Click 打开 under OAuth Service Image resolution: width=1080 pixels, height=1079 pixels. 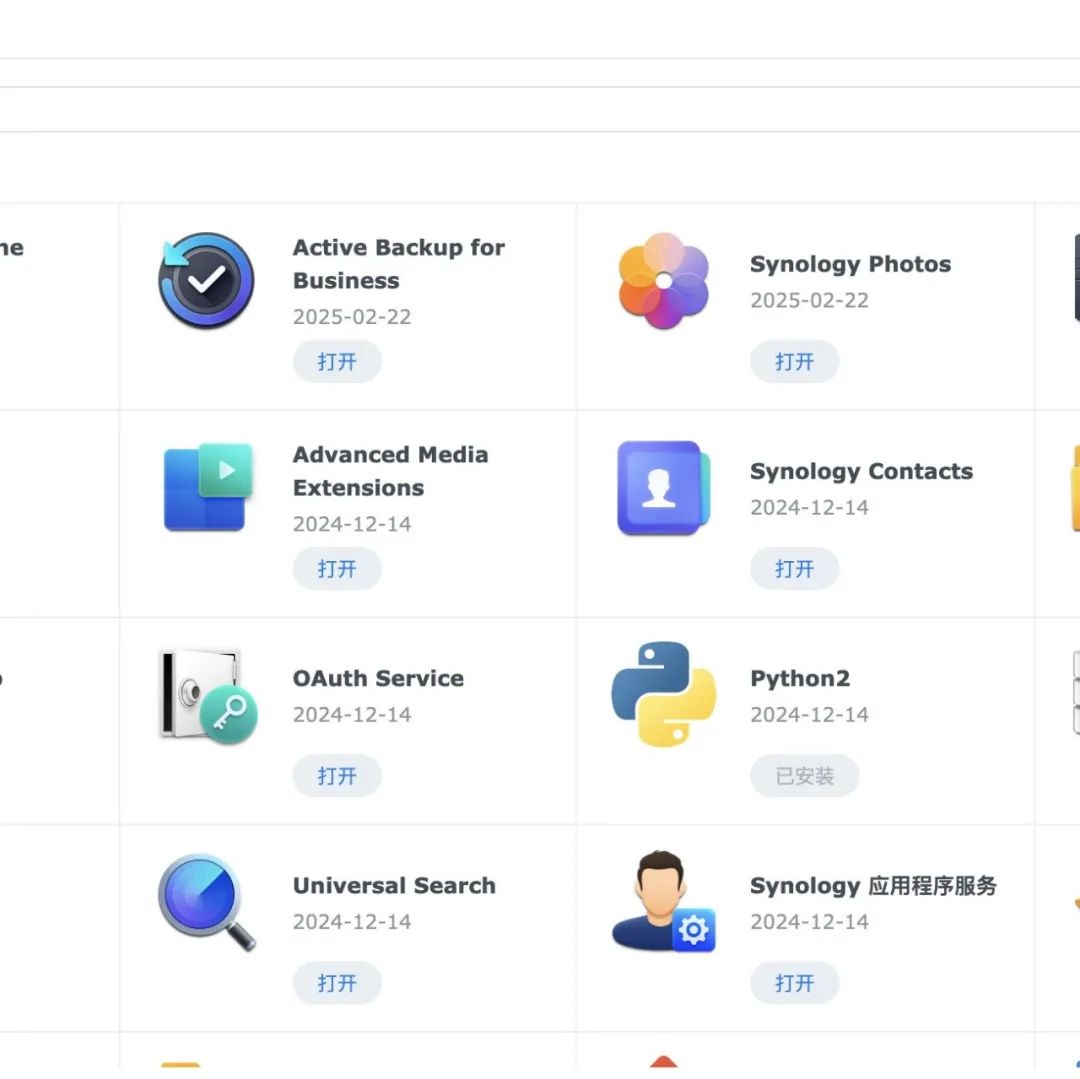tap(337, 776)
